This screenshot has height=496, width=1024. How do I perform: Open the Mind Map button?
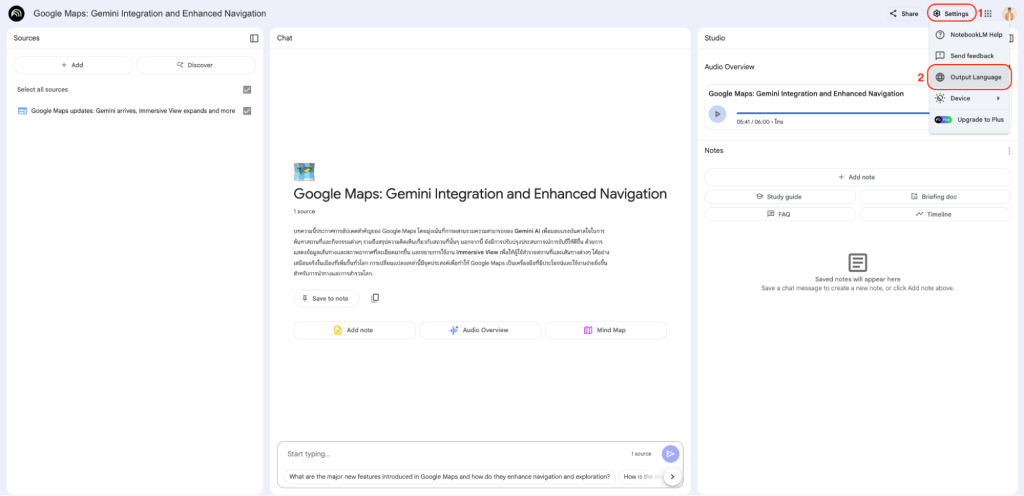[x=605, y=330]
